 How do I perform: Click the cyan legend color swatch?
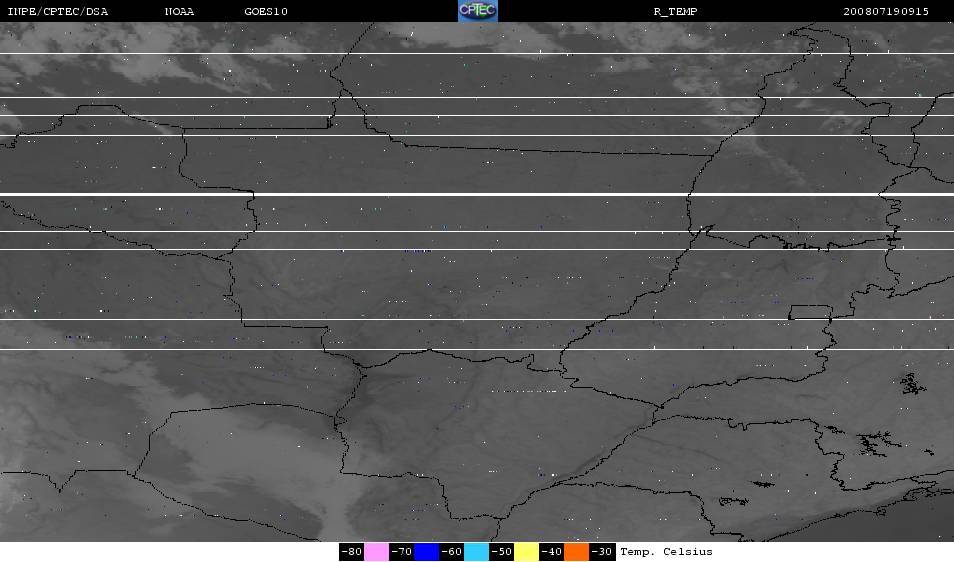click(x=476, y=552)
